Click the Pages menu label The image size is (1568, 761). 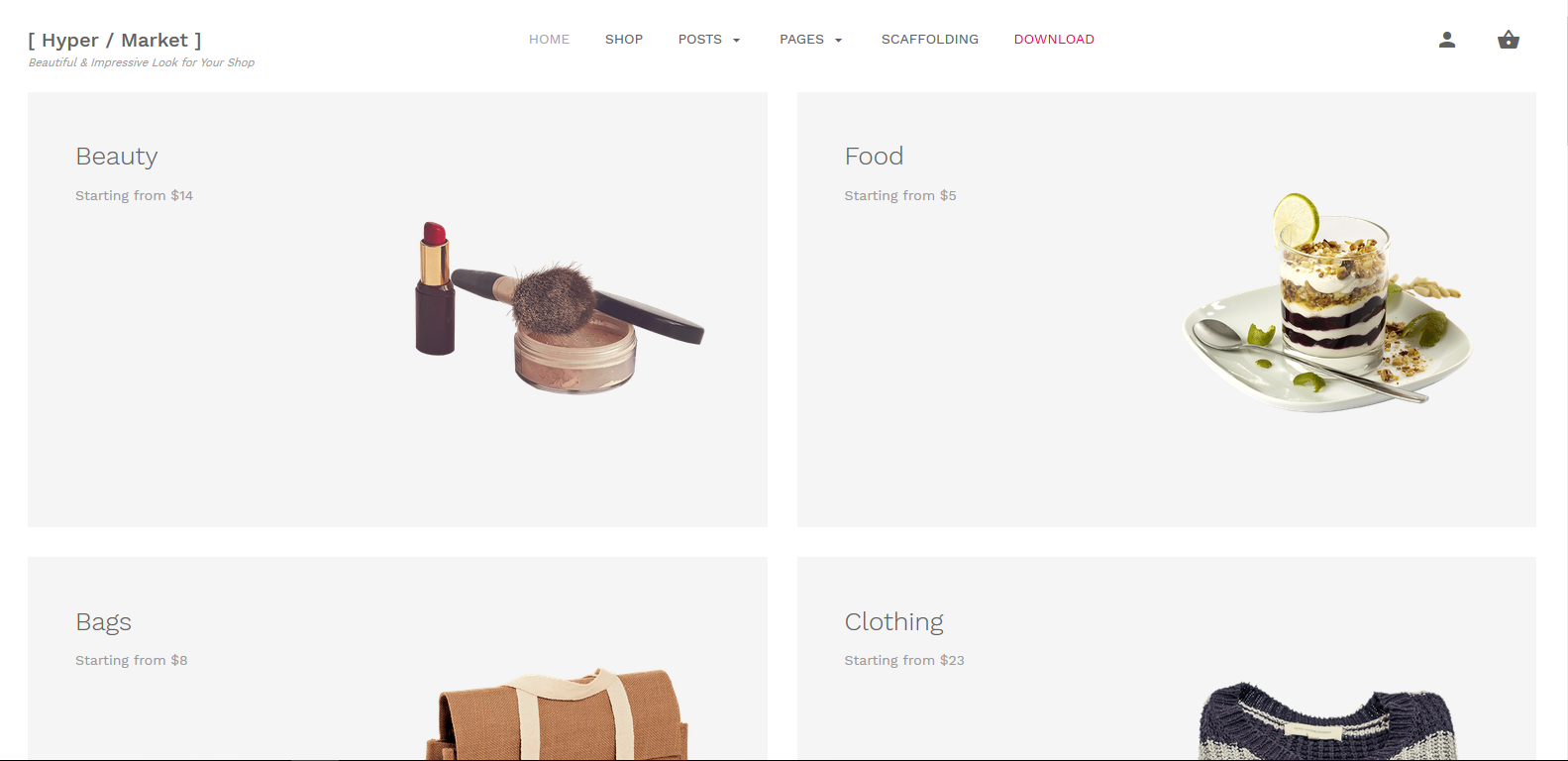click(x=801, y=40)
